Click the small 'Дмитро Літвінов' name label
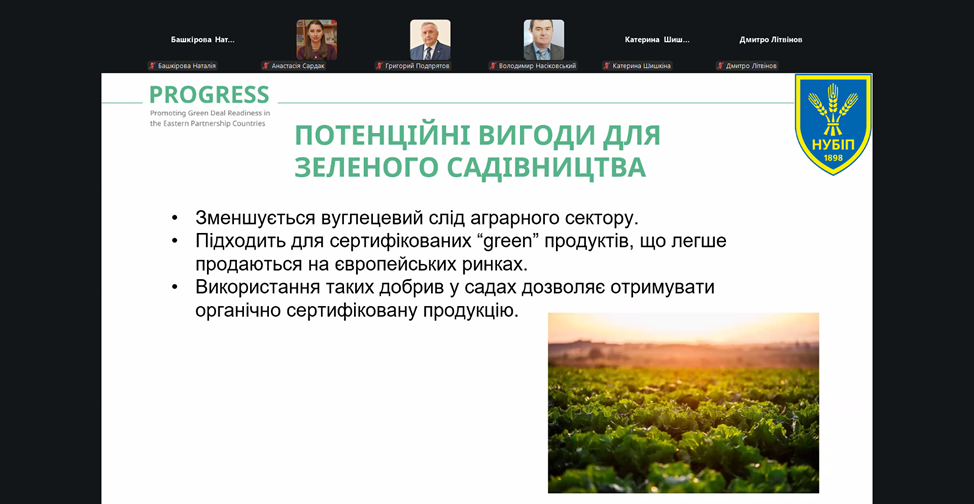 (751, 66)
